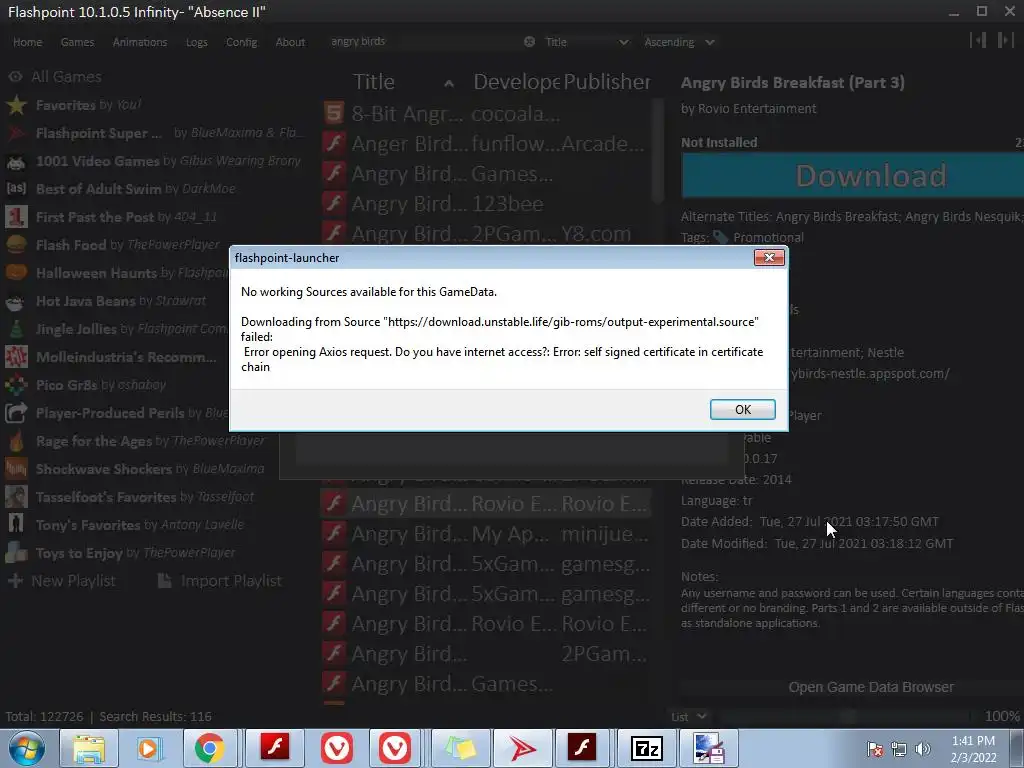Screen dimensions: 1024x768
Task: Select the 8-Bit Angr... cocoala game row
Action: pos(487,114)
